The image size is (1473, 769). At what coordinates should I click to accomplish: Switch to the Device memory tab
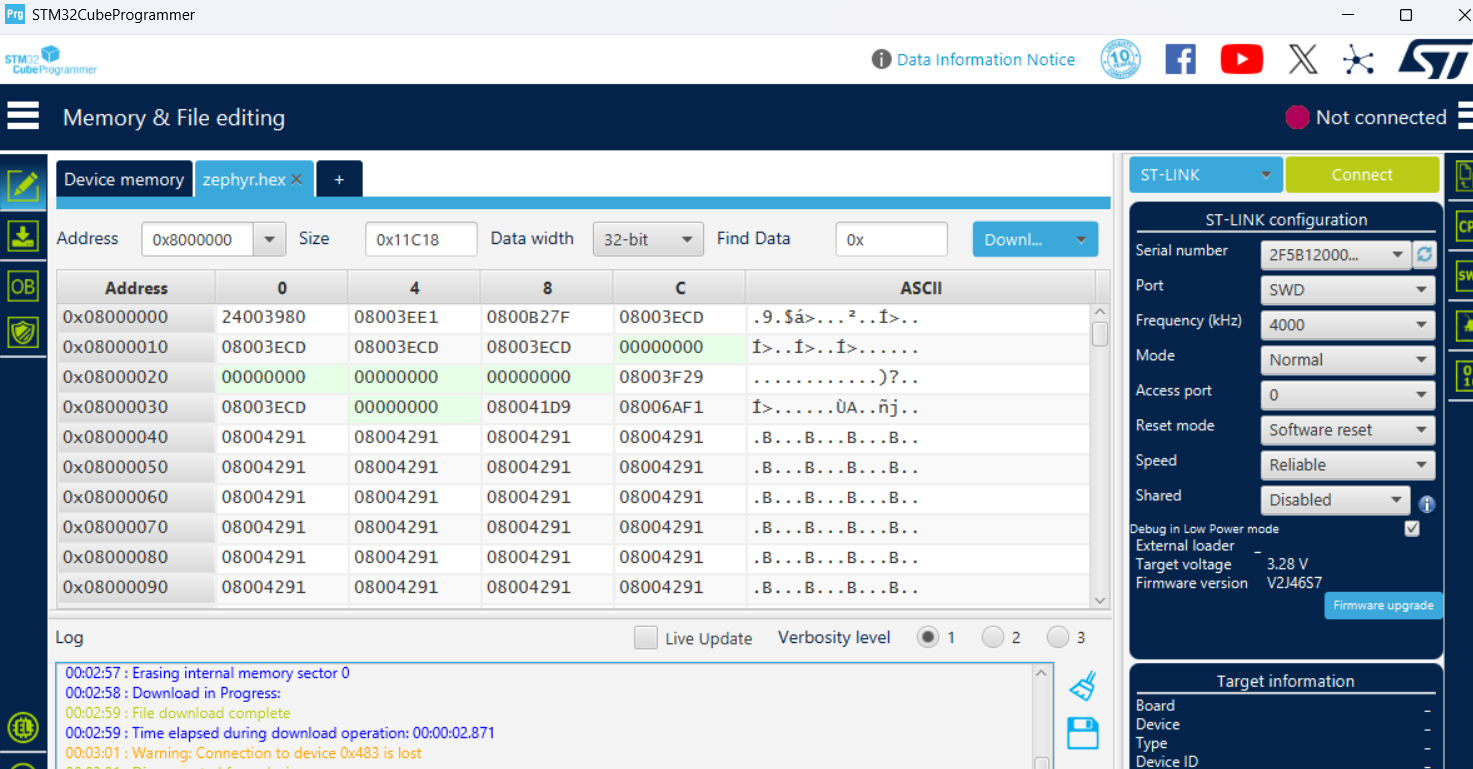[x=124, y=180]
